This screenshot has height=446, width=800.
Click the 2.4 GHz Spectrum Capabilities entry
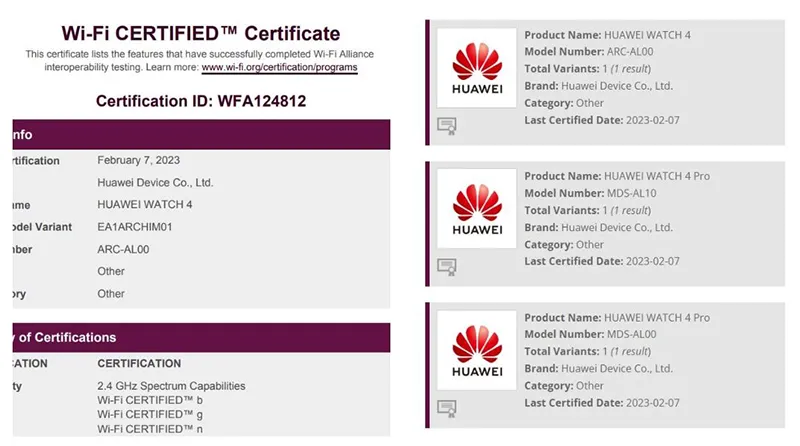click(x=171, y=386)
